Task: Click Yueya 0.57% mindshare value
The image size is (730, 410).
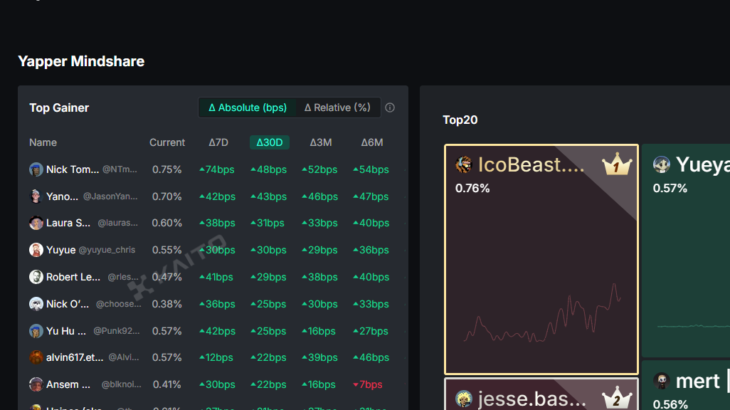Action: [x=670, y=188]
